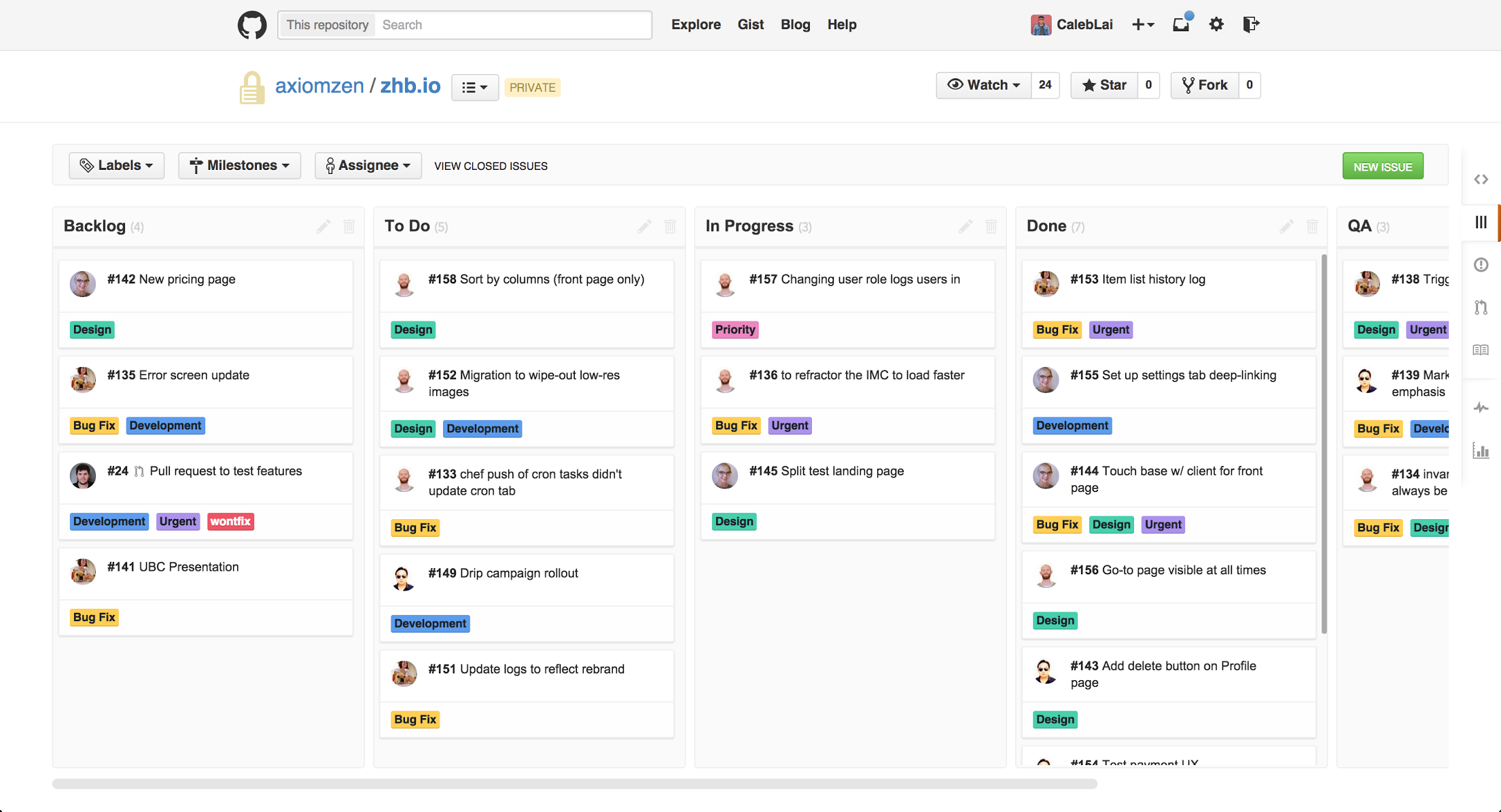Delete the To Do column via trash icon
This screenshot has width=1501, height=812.
(x=670, y=226)
